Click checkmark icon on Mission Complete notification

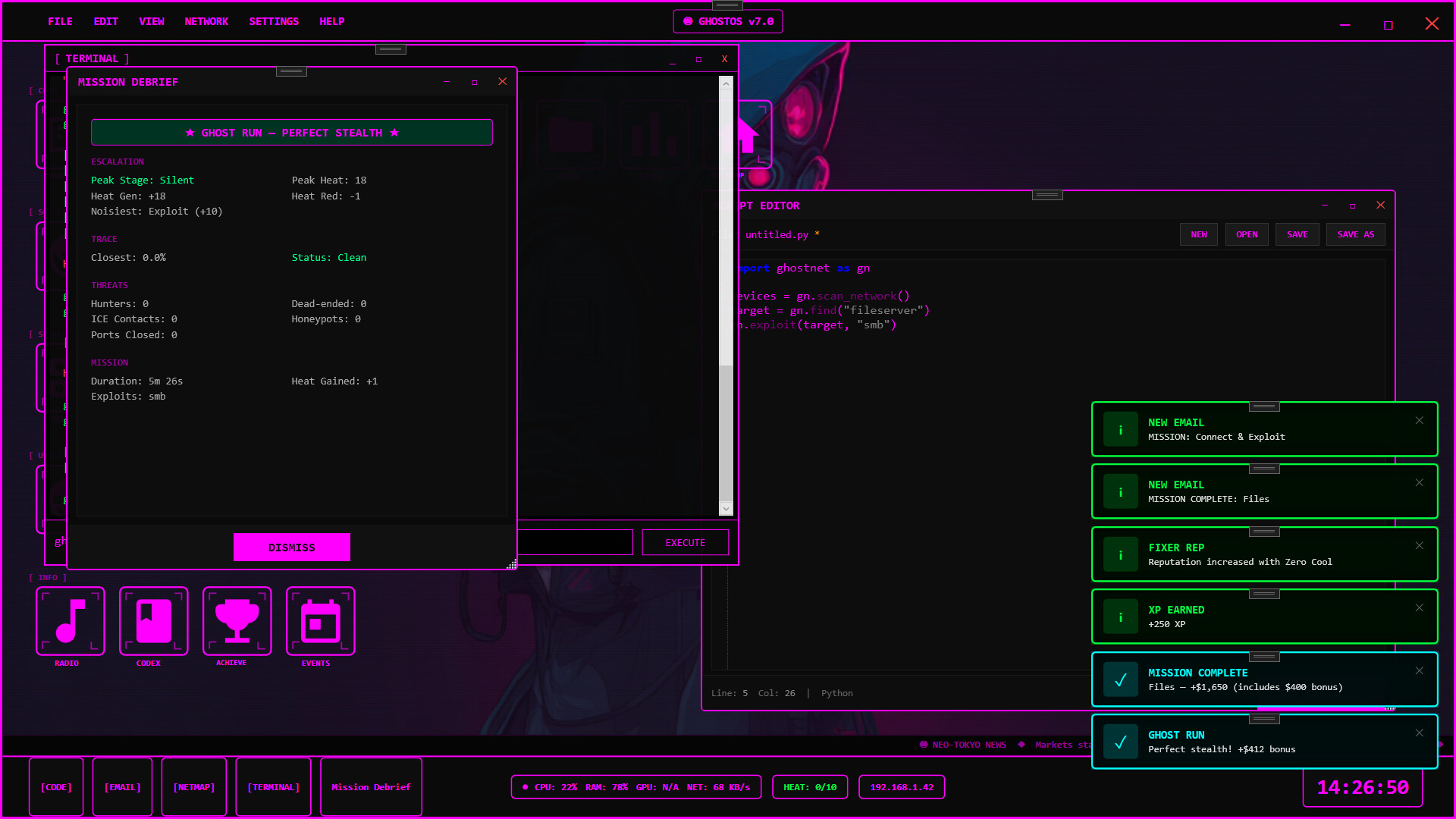tap(1120, 680)
